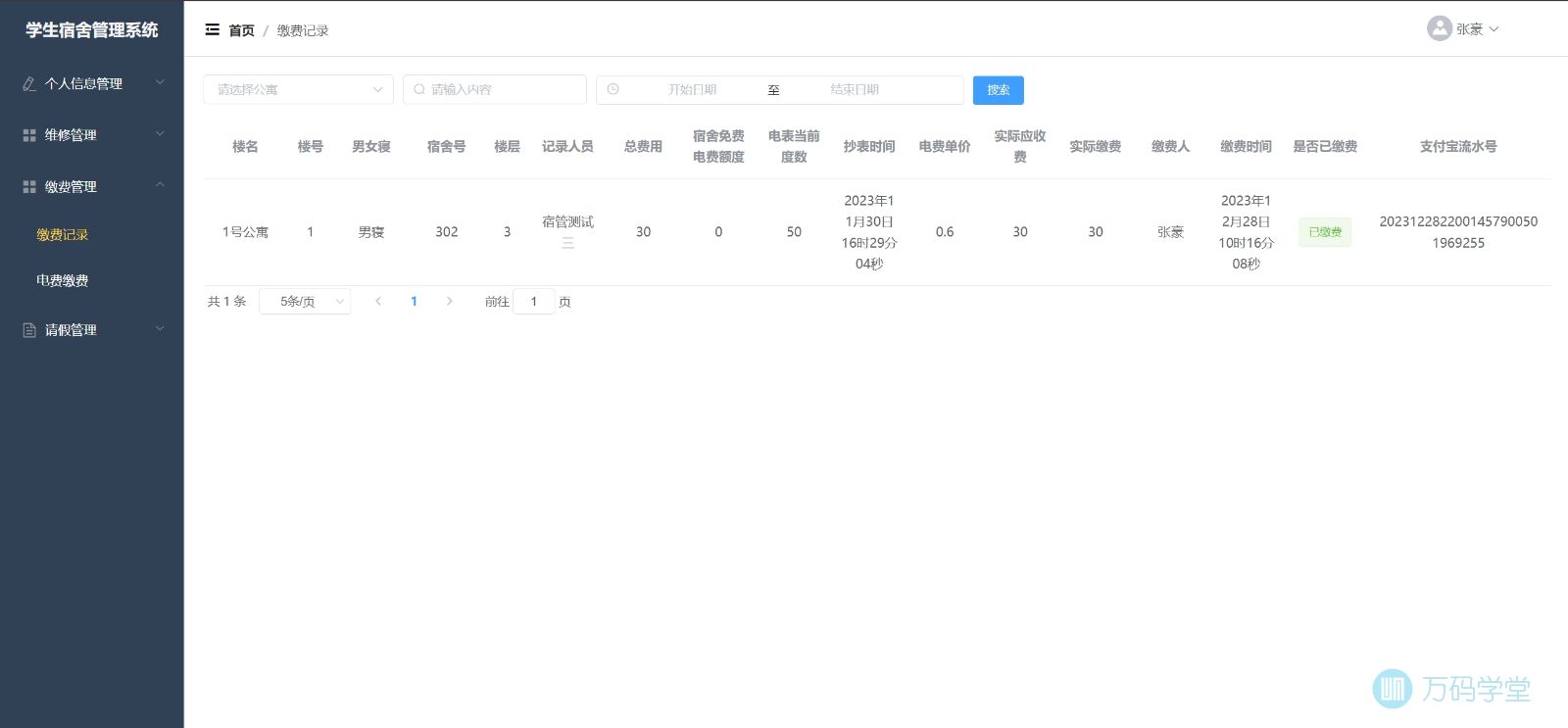Click the 记录人员 column header

[568, 146]
